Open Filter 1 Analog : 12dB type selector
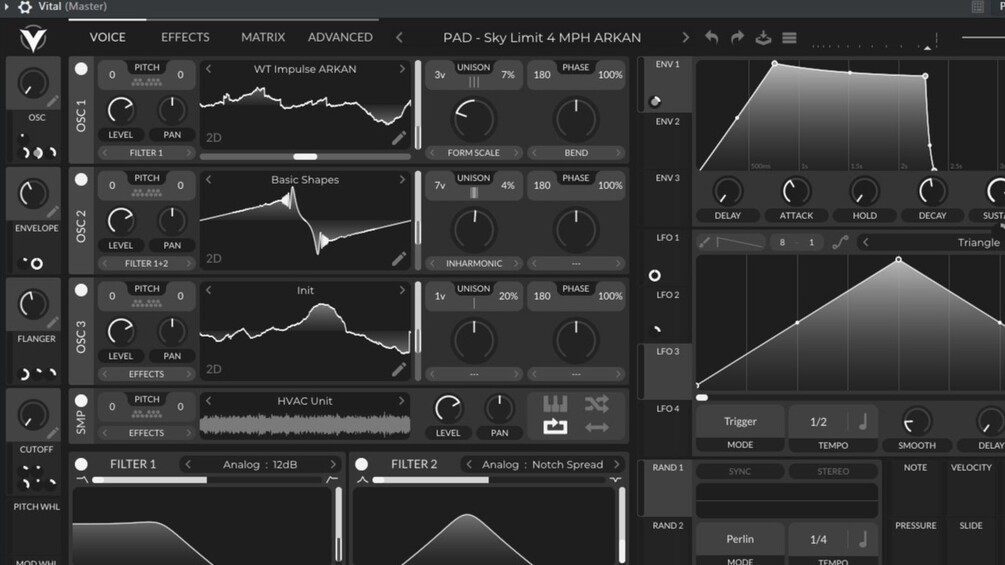Viewport: 1005px width, 565px height. pyautogui.click(x=260, y=464)
